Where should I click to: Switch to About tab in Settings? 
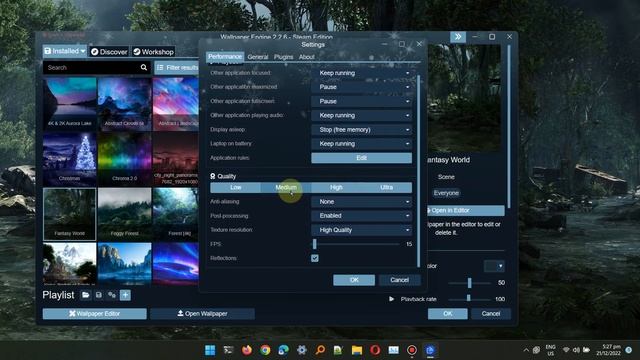pyautogui.click(x=307, y=57)
